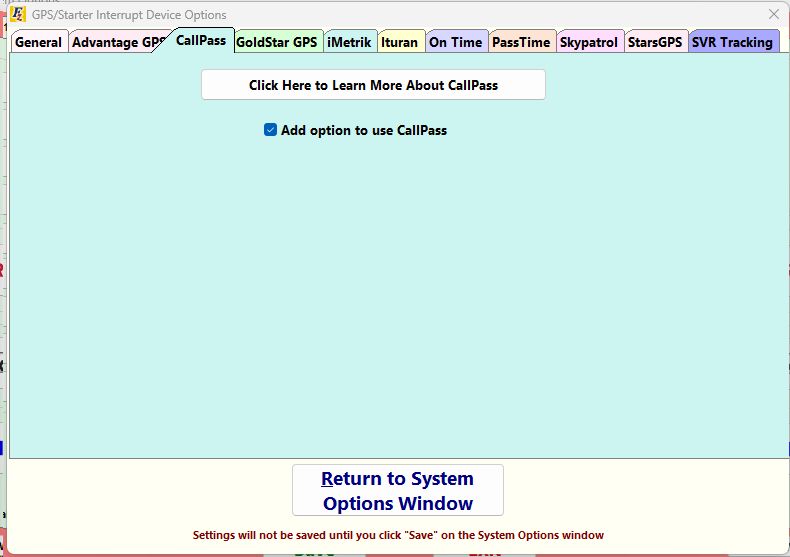Viewport: 790px width, 557px height.
Task: Click the window title bar text
Action: (129, 15)
